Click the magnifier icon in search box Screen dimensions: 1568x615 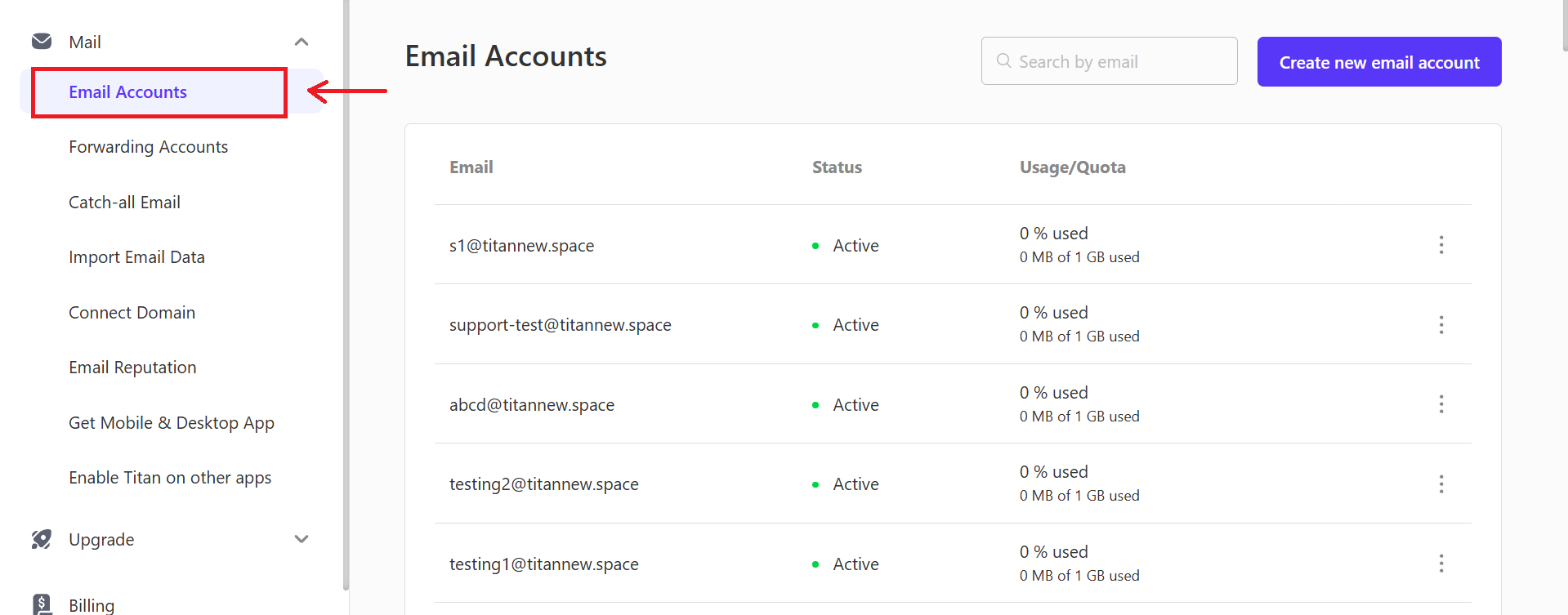coord(1004,60)
